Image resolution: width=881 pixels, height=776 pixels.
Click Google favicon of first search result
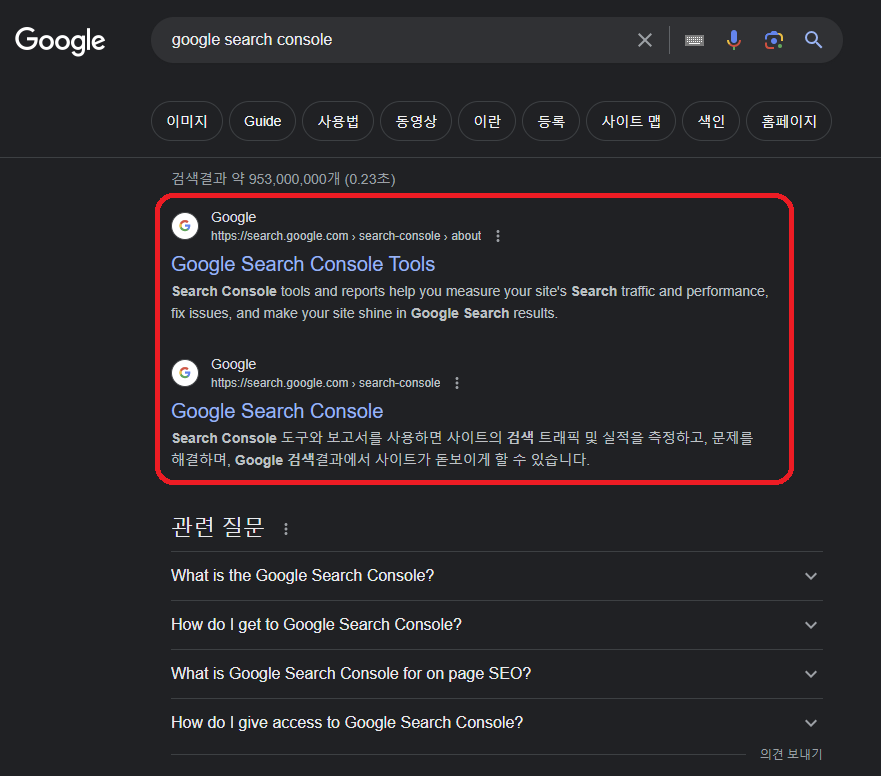185,226
